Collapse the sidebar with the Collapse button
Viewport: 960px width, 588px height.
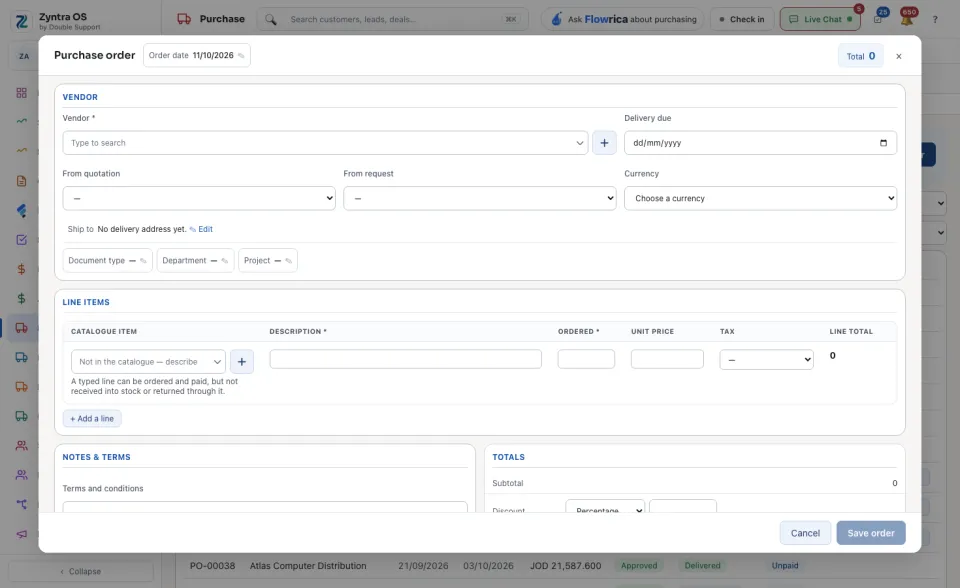[81, 571]
